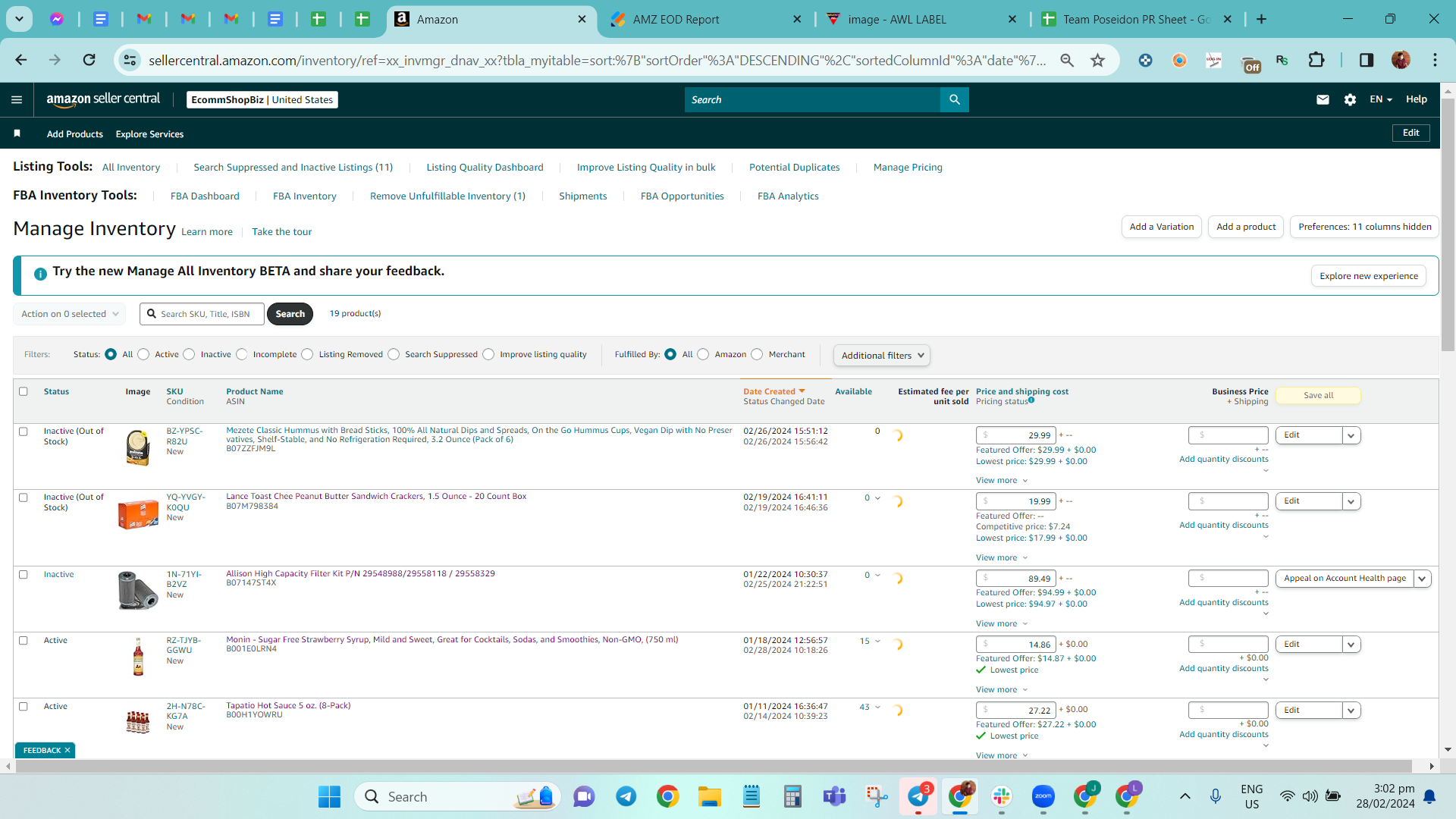This screenshot has height=819, width=1456.
Task: Open the settings gear icon
Action: click(x=1350, y=99)
